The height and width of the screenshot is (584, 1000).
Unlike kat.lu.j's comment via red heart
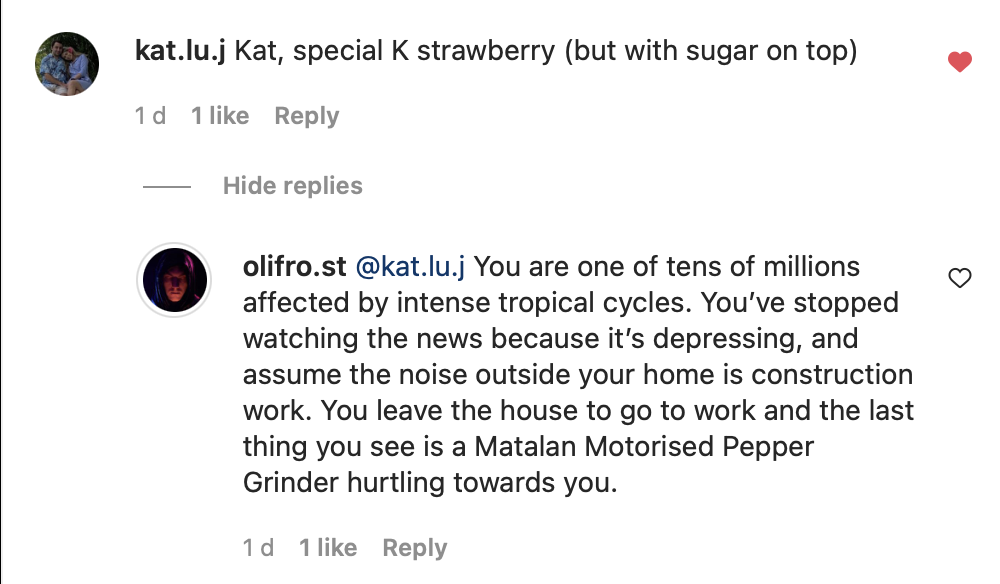coord(959,62)
